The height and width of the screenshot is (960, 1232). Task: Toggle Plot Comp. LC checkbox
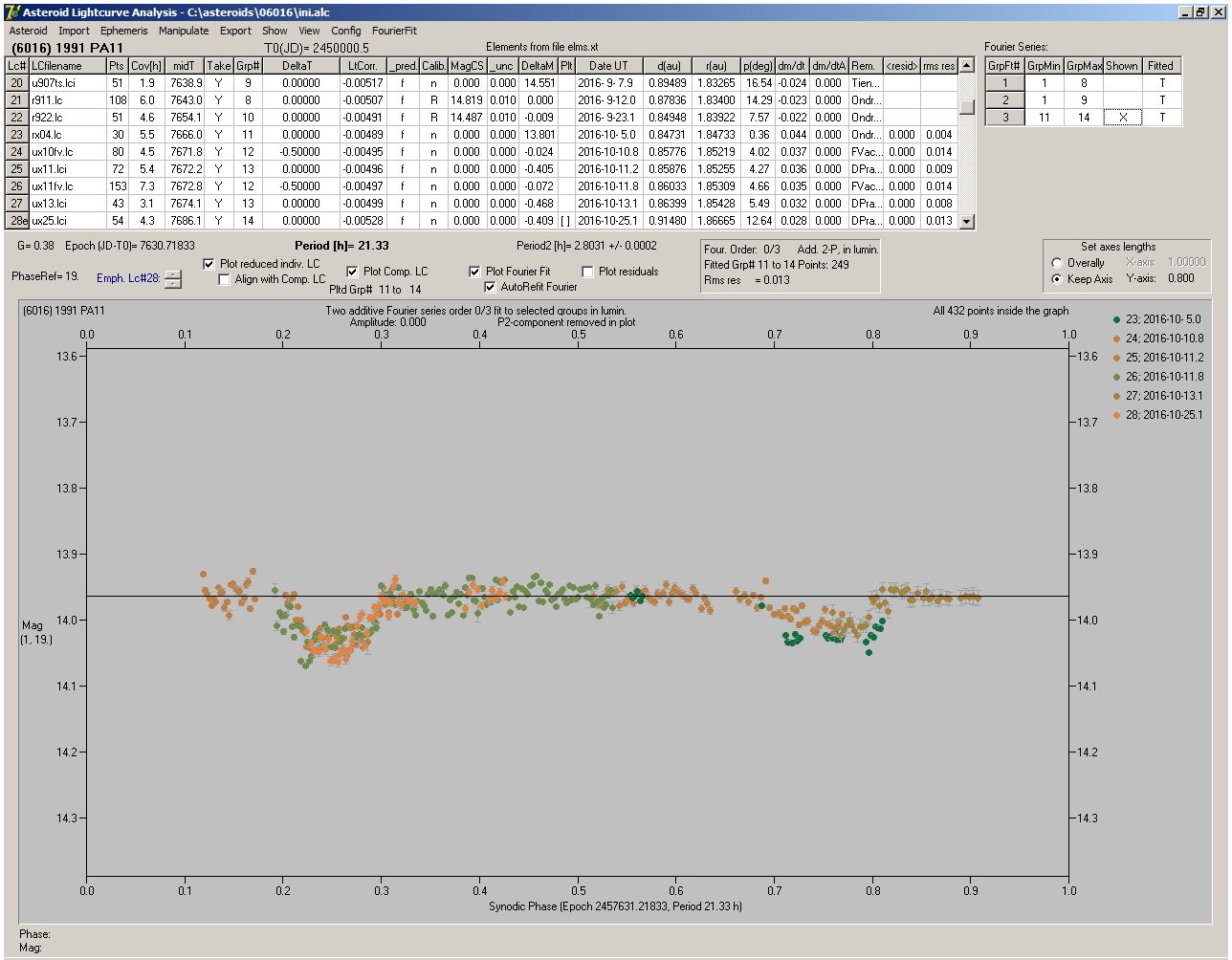click(x=352, y=272)
